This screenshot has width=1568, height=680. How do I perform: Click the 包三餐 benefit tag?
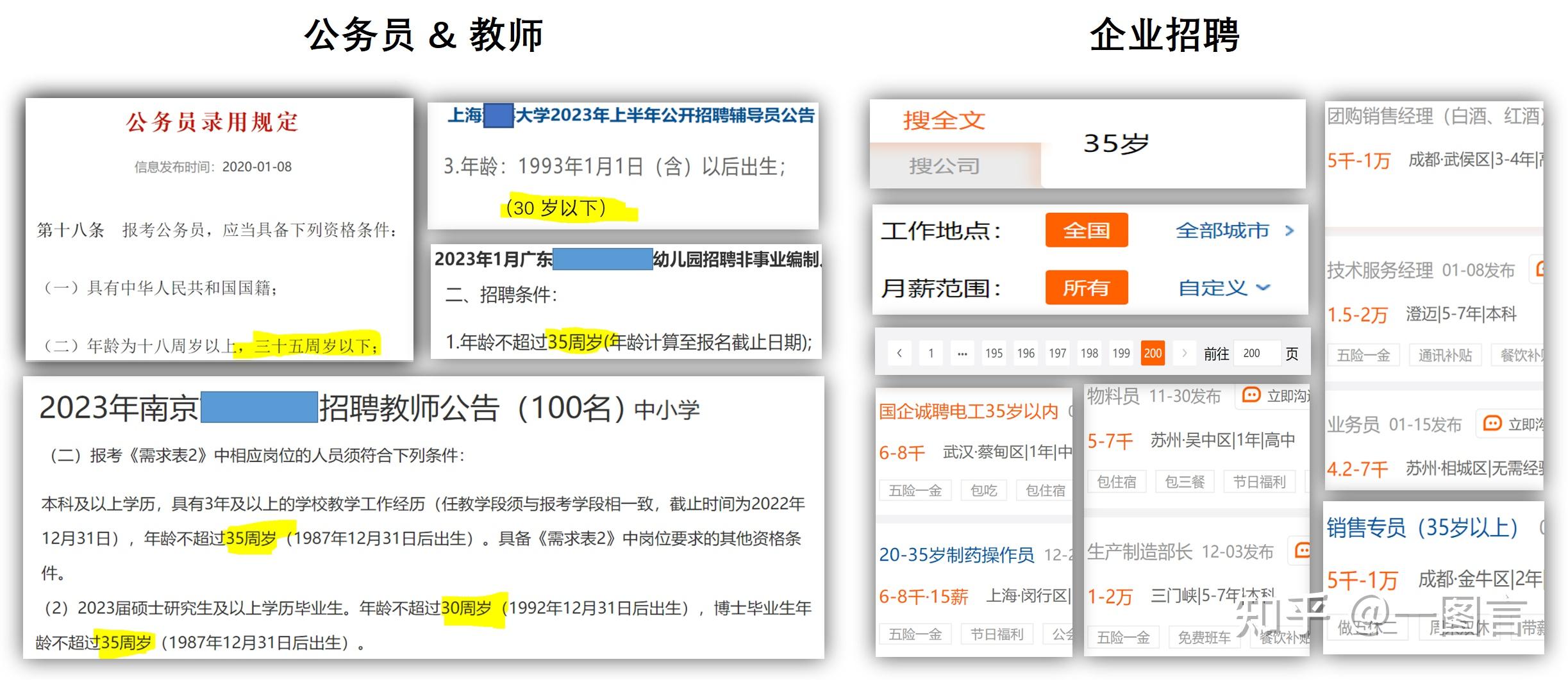(x=1185, y=481)
